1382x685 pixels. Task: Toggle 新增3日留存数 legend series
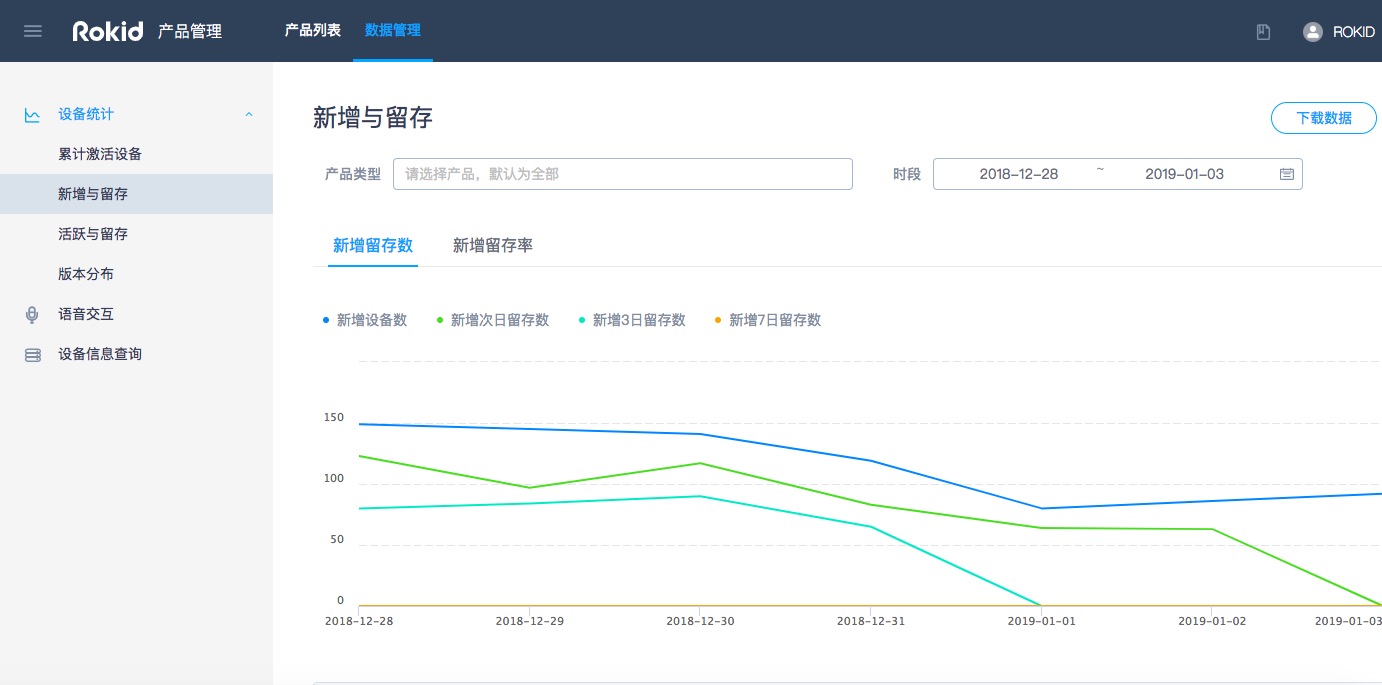(x=638, y=320)
